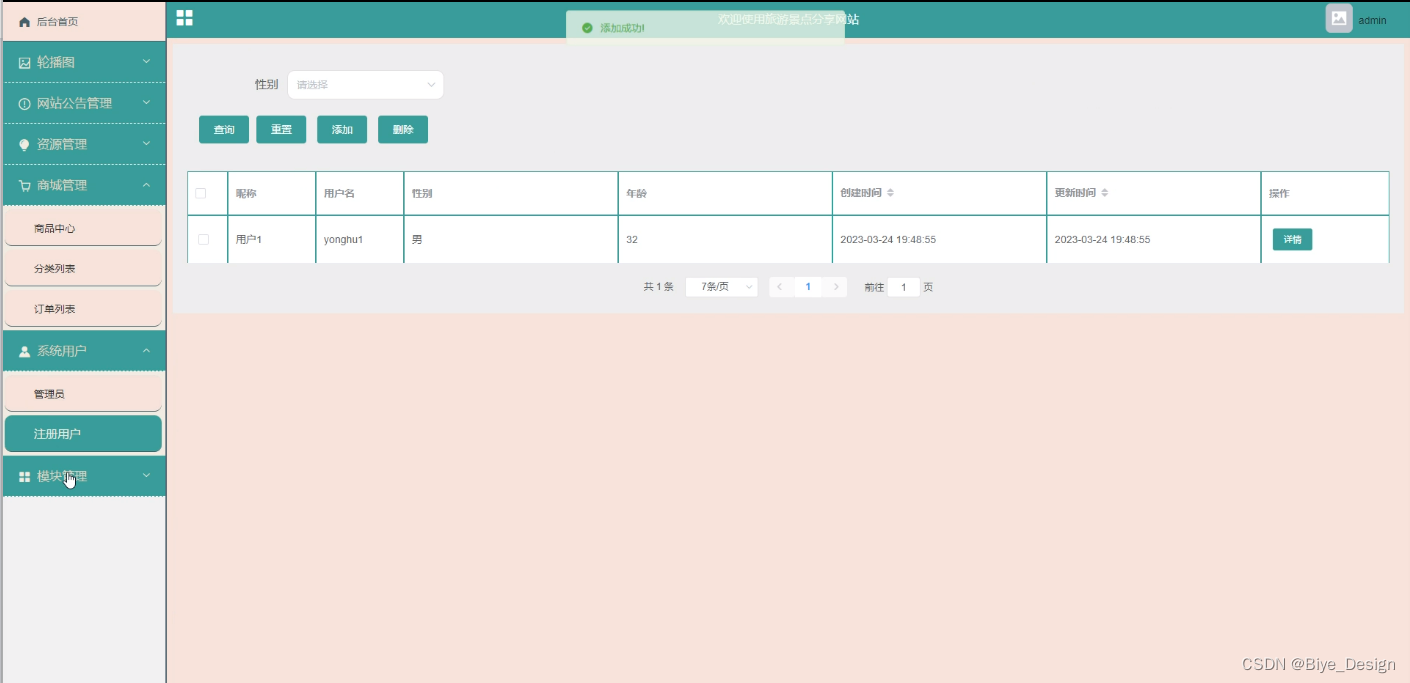Viewport: 1410px width, 683px height.
Task: Click the admin avatar image
Action: click(1339, 18)
